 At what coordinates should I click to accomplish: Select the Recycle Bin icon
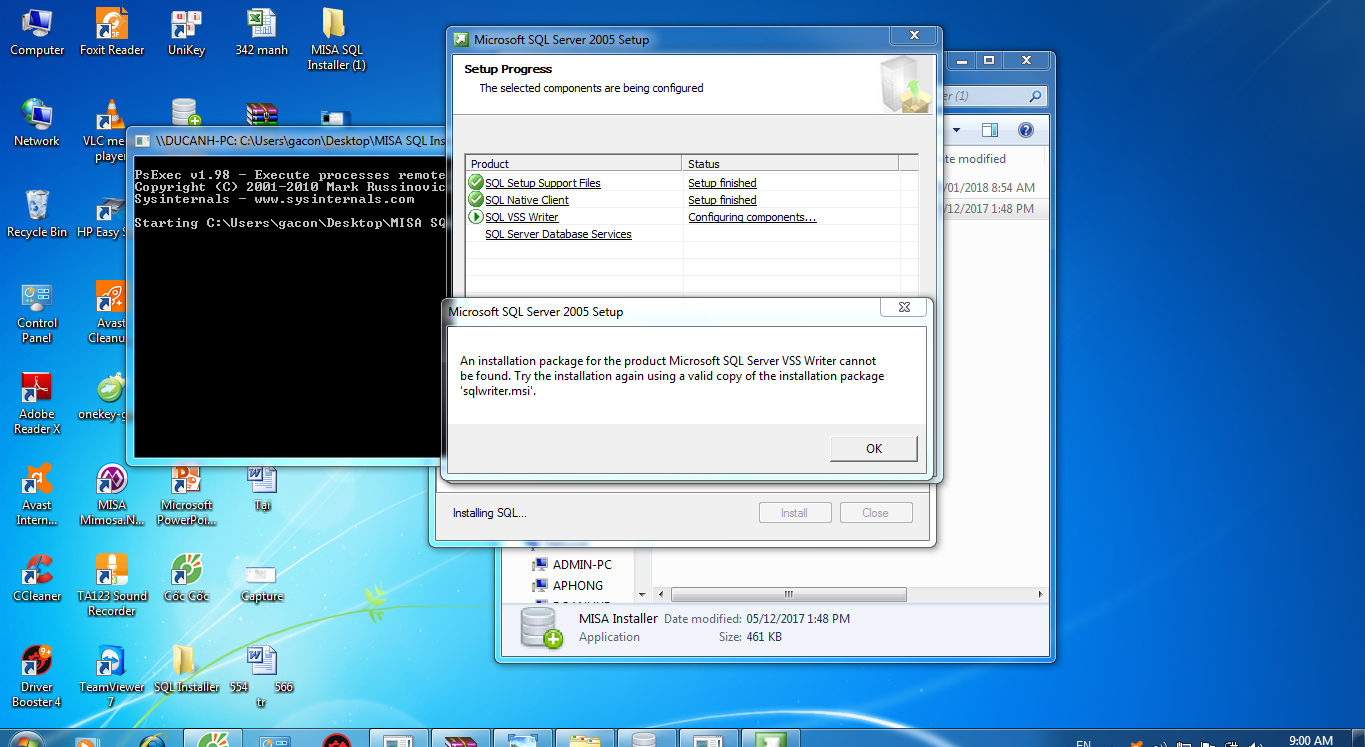(x=37, y=214)
